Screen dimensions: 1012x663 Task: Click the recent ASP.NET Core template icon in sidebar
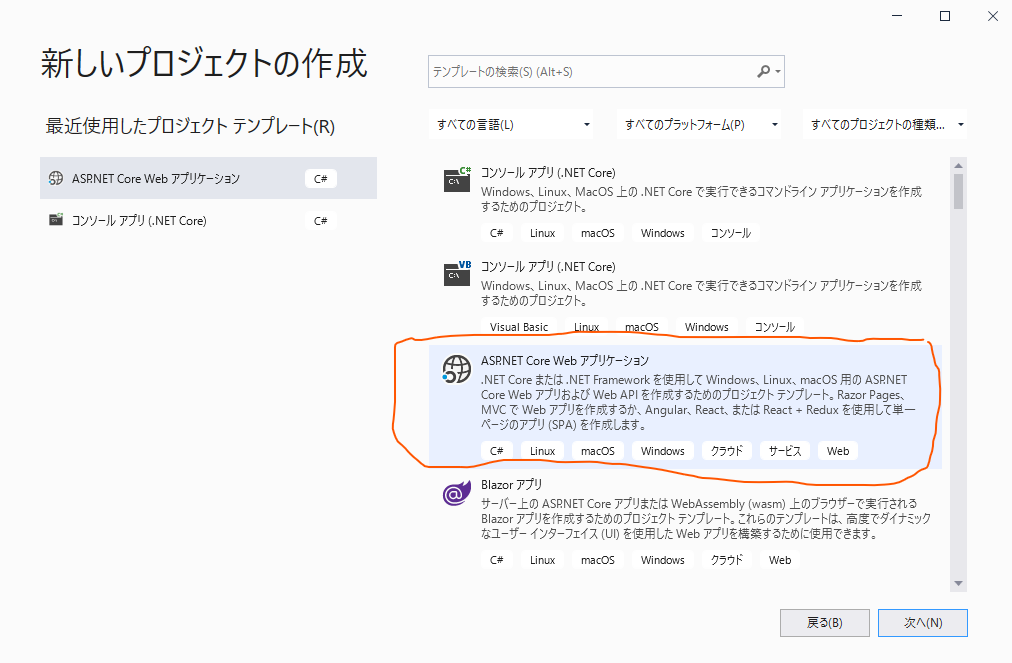click(58, 177)
